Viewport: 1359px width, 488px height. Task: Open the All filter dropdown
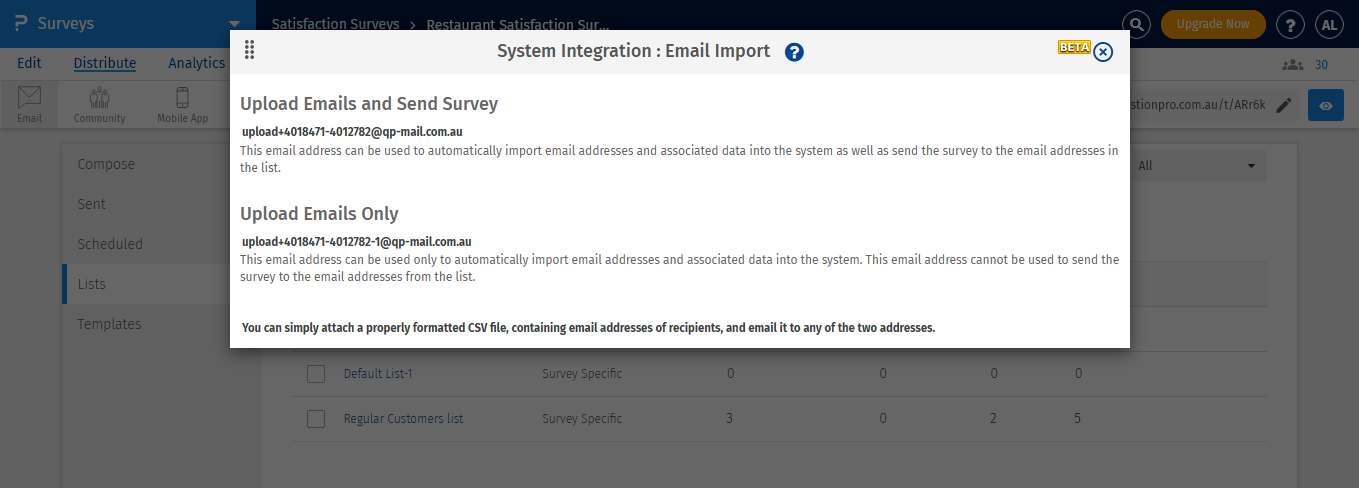pyautogui.click(x=1198, y=166)
